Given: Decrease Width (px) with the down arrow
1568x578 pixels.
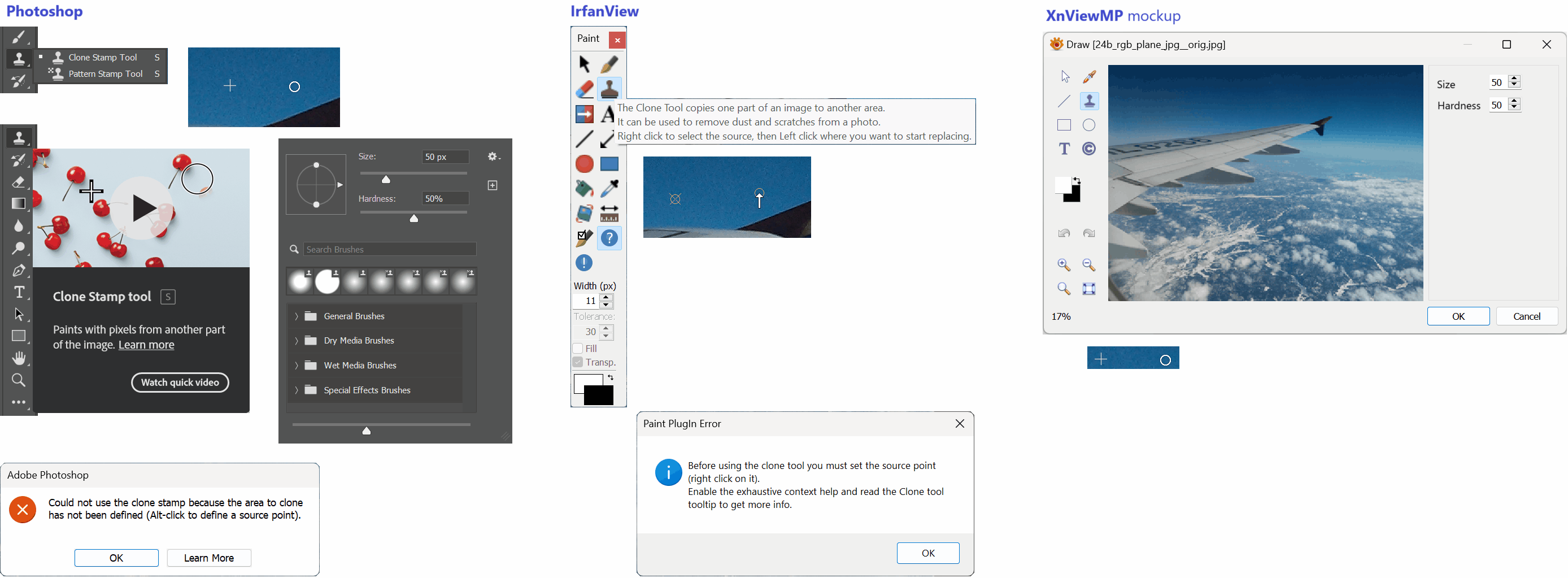Looking at the screenshot, I should pyautogui.click(x=606, y=305).
